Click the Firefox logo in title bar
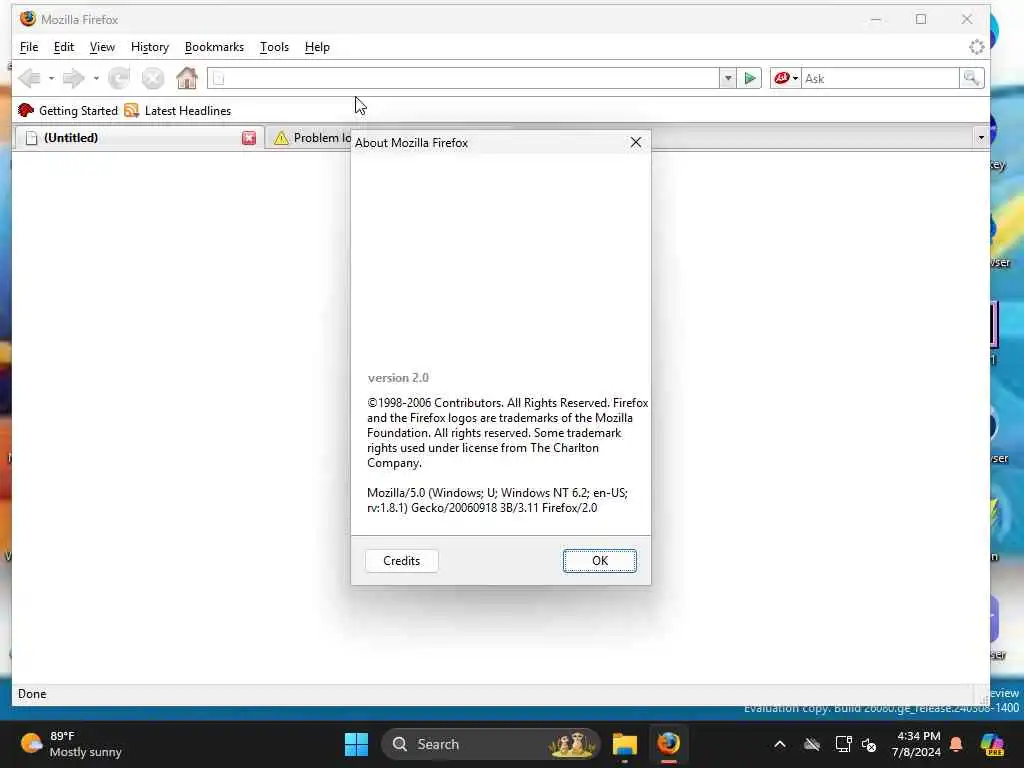 (x=27, y=19)
